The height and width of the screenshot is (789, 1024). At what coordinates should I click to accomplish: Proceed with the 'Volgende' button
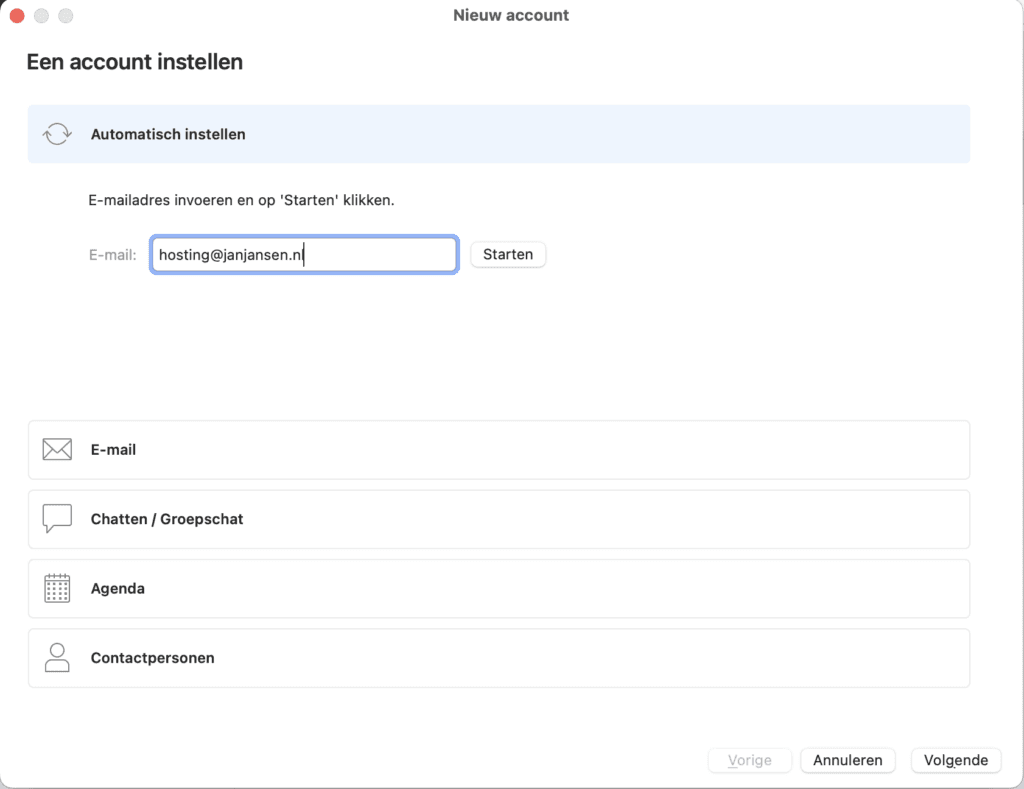click(955, 760)
